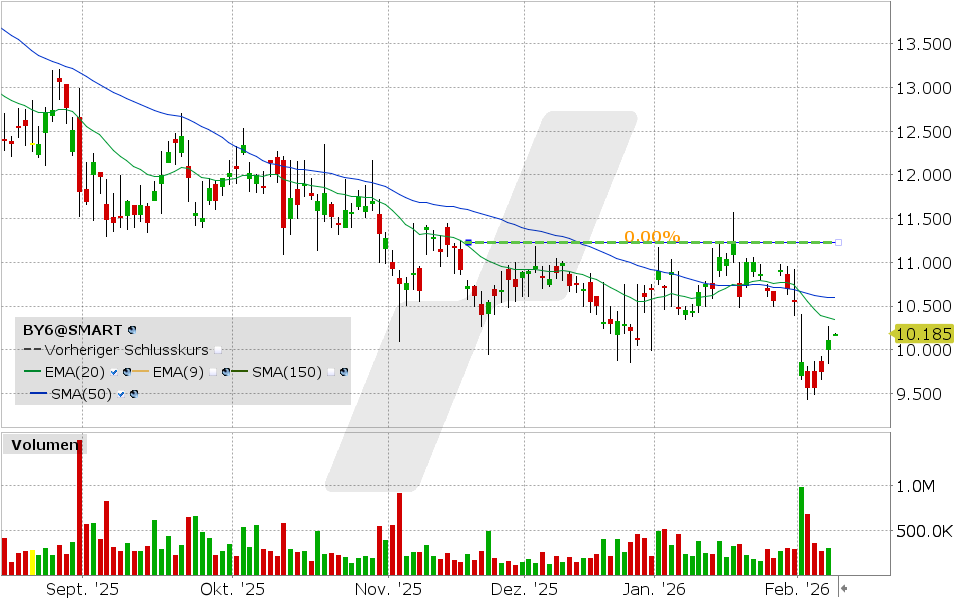
Task: Uncheck the SMA(50) indicator checkbox
Action: click(120, 392)
